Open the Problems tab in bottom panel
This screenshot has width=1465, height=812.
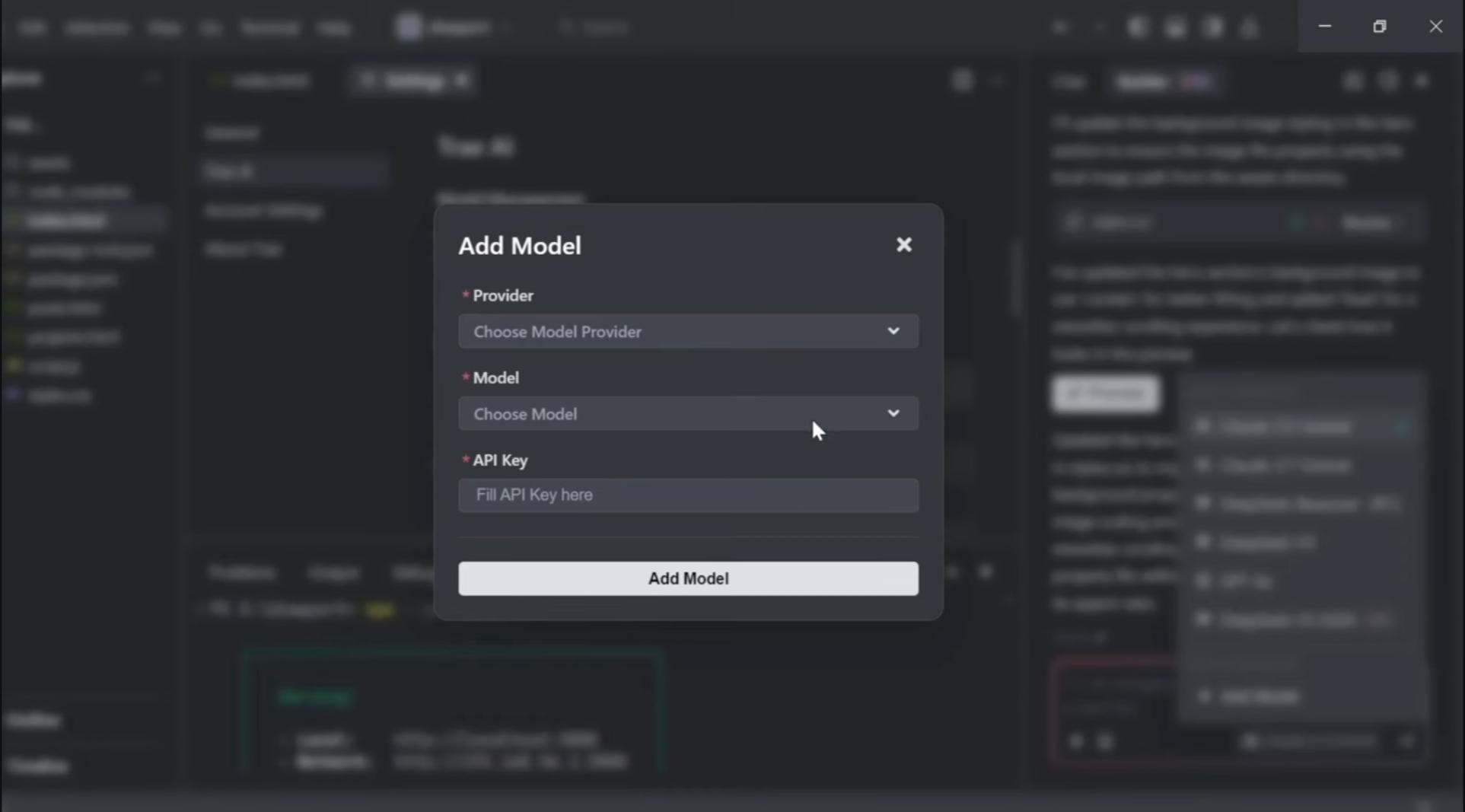coord(242,572)
